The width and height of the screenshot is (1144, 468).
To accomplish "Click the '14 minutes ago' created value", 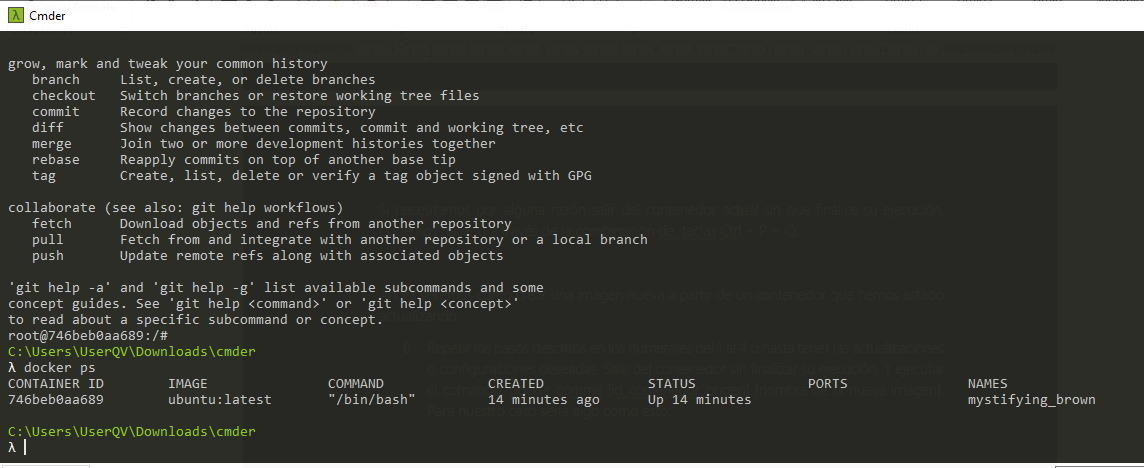I will click(x=543, y=400).
